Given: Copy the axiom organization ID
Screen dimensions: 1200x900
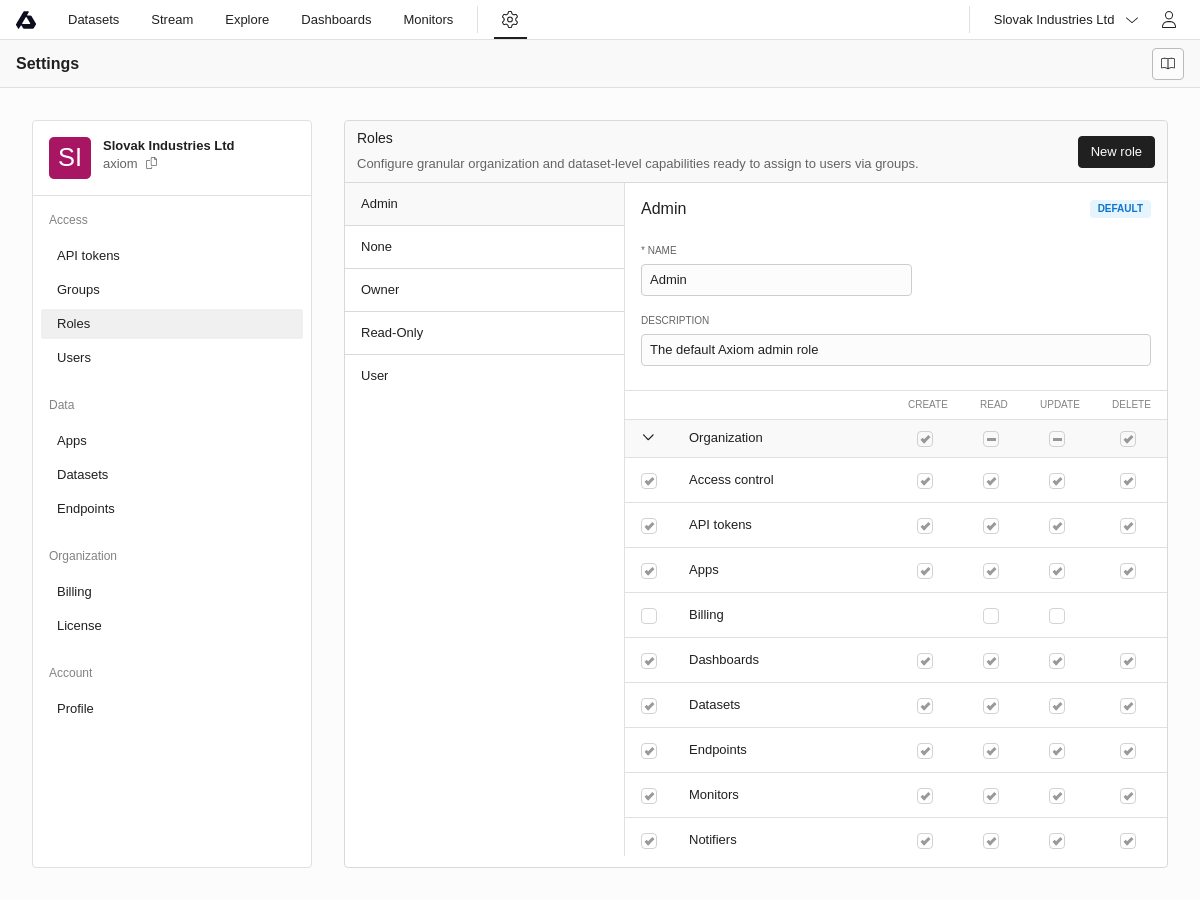Looking at the screenshot, I should click(x=152, y=163).
